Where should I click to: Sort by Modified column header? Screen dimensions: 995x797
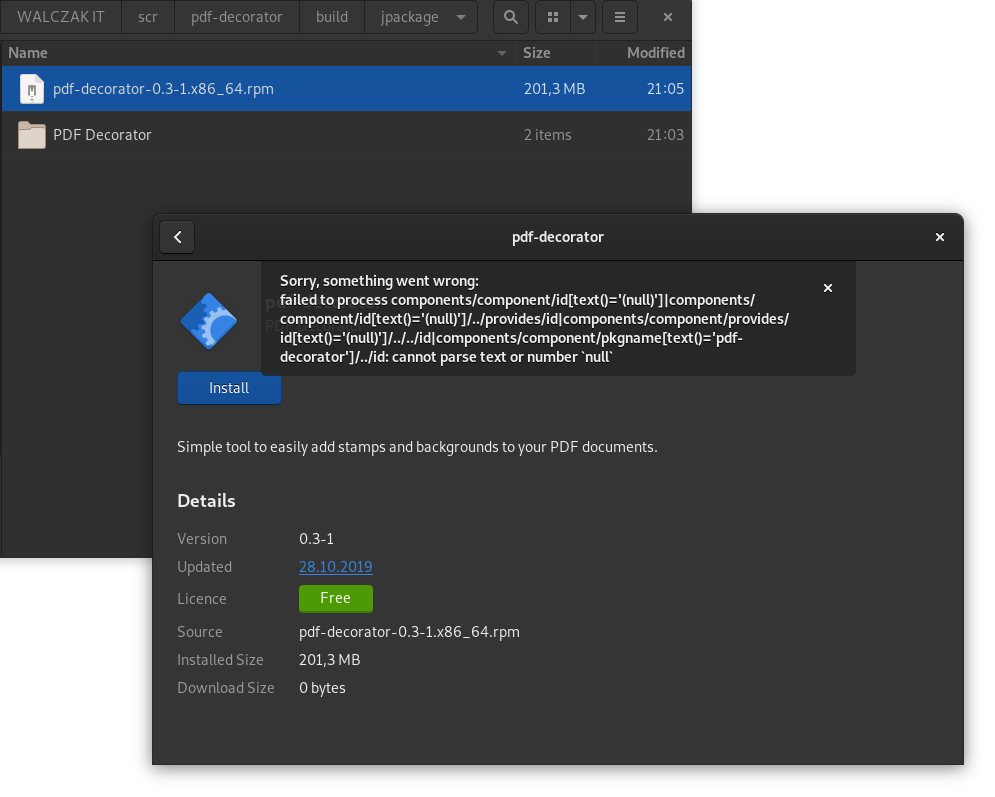655,53
